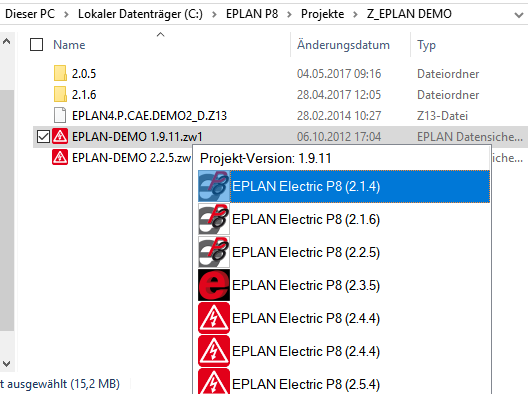
Task: Choose EPLAN Electric P8 (2.5.4) entry
Action: (344, 382)
